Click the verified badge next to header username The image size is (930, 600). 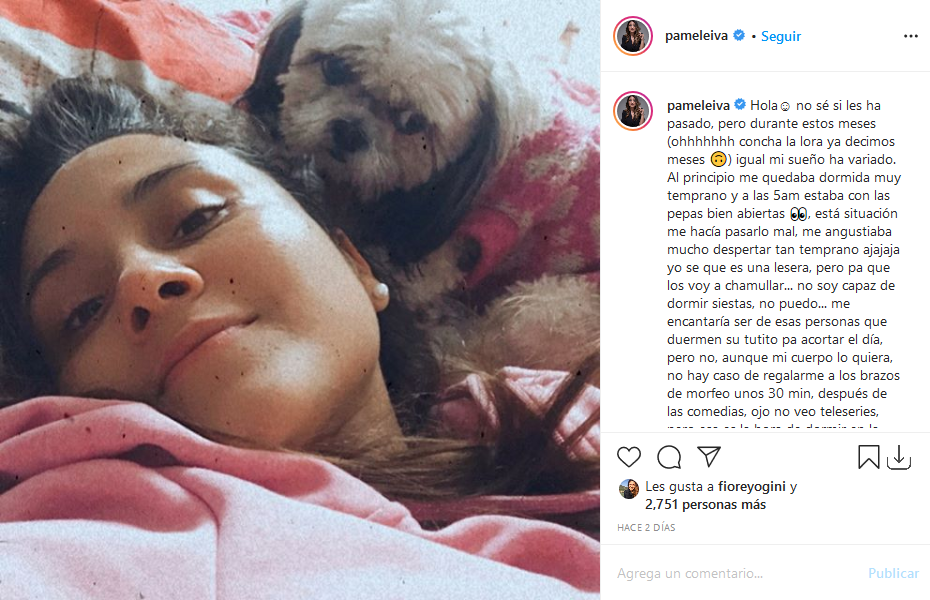click(x=739, y=36)
